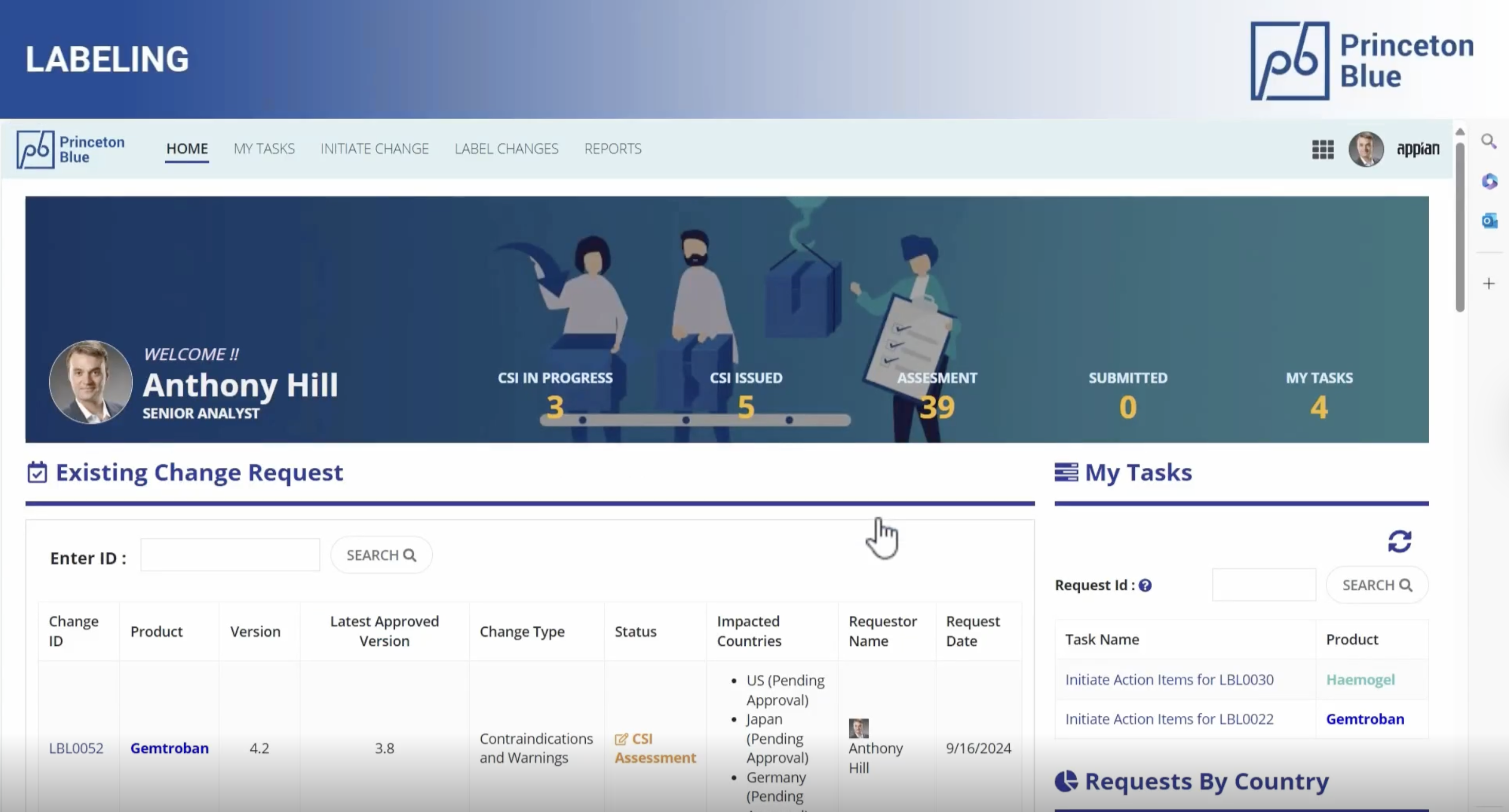
Task: Click the Enter ID text field
Action: (x=230, y=555)
